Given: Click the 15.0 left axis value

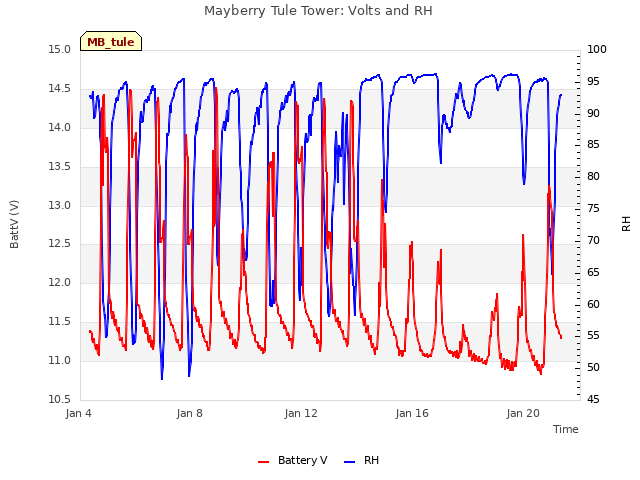Looking at the screenshot, I should click(x=59, y=49).
